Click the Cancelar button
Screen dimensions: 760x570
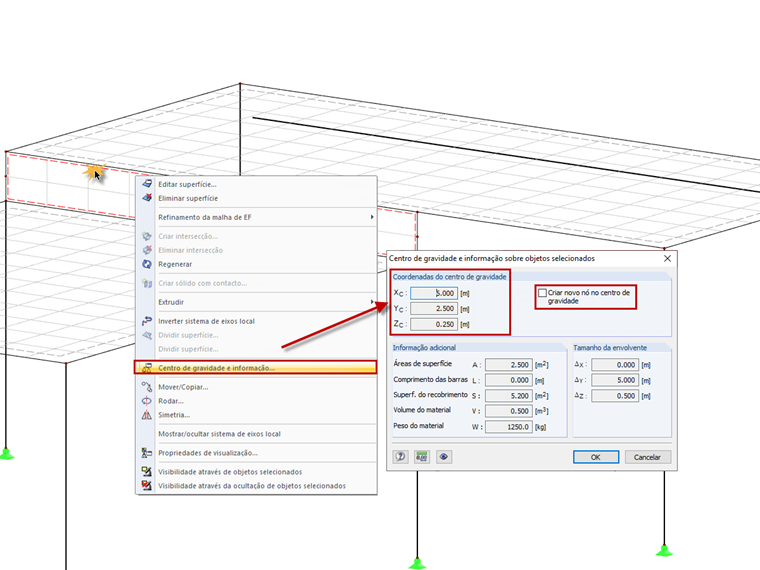648,457
